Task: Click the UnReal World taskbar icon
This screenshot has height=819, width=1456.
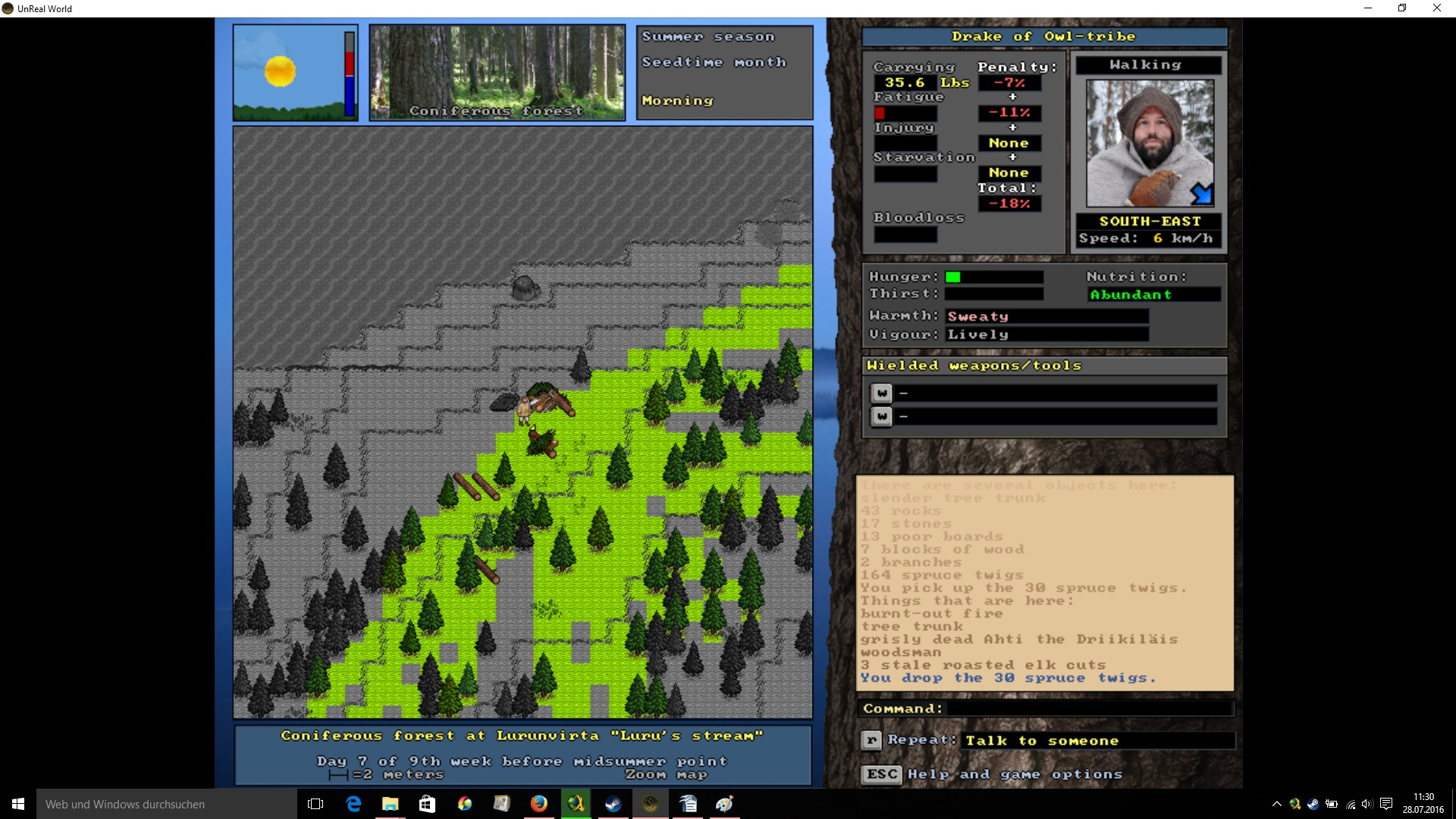Action: tap(651, 804)
